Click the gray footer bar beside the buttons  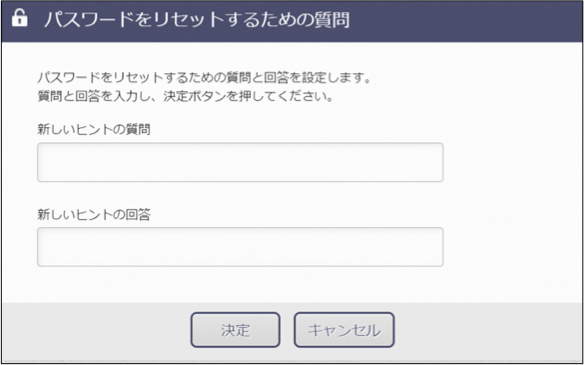tap(484, 331)
